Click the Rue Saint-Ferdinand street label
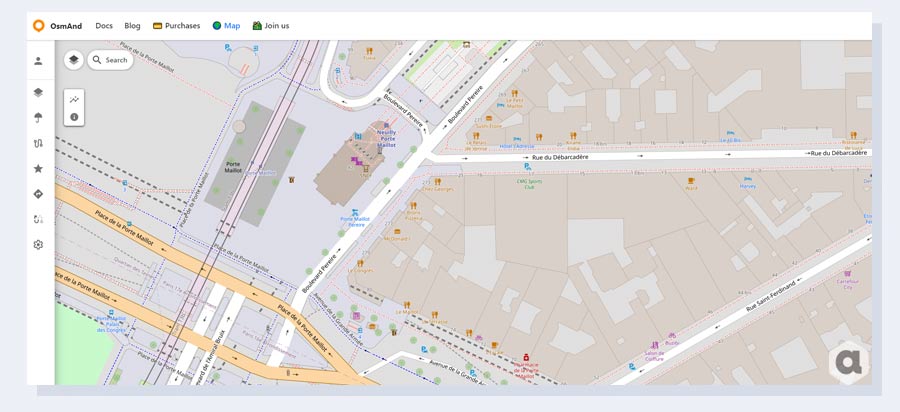The image size is (900, 412). click(771, 296)
